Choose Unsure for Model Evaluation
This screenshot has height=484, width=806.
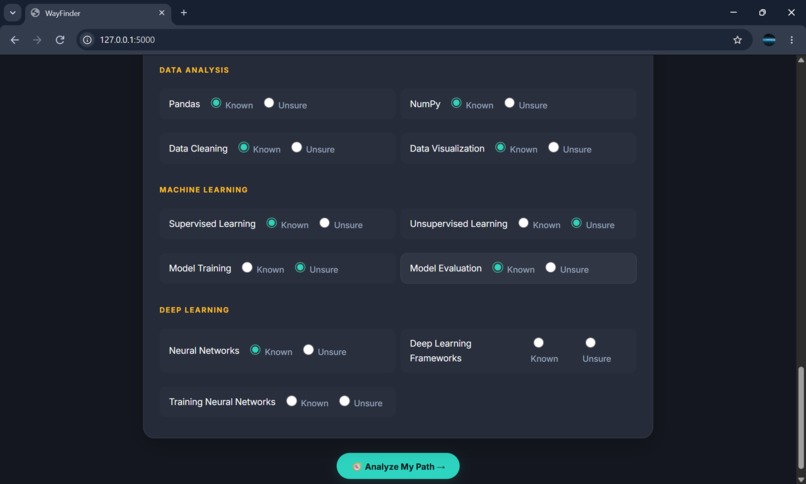[551, 268]
